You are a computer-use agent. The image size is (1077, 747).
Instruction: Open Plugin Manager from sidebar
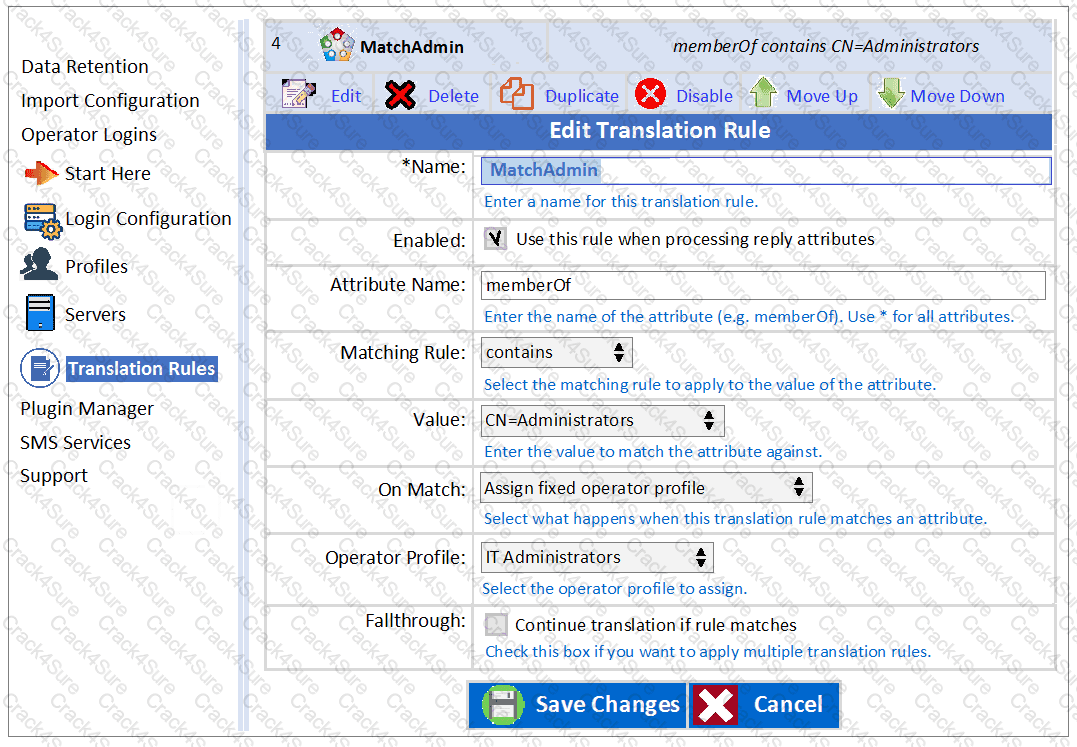click(87, 409)
